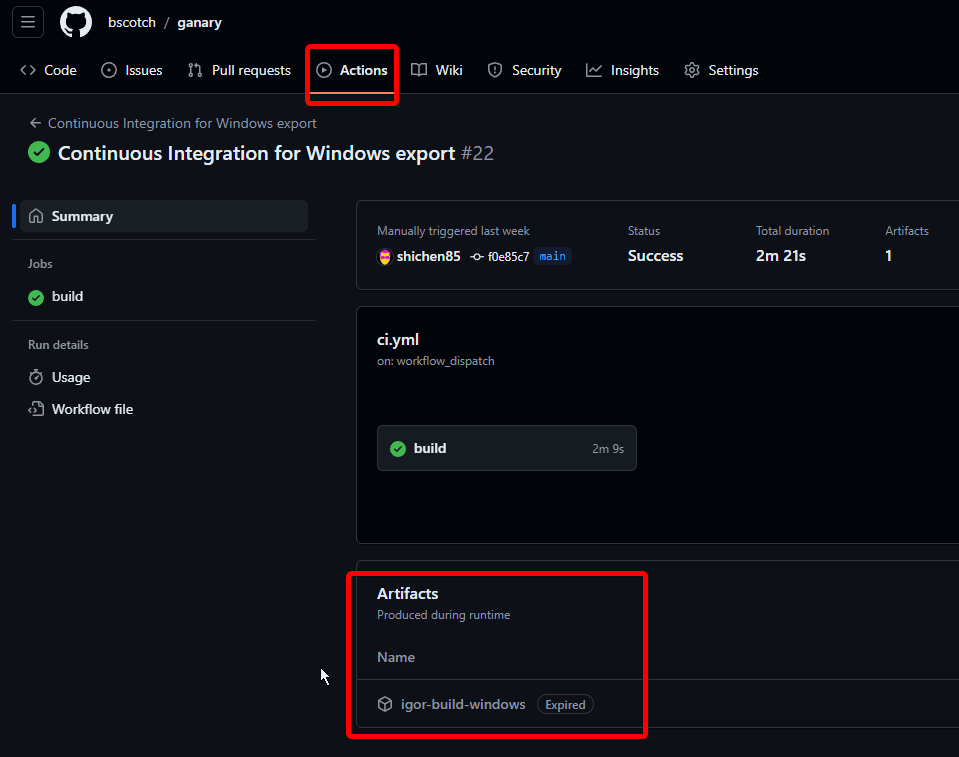
Task: Click the Settings gear icon
Action: 692,70
